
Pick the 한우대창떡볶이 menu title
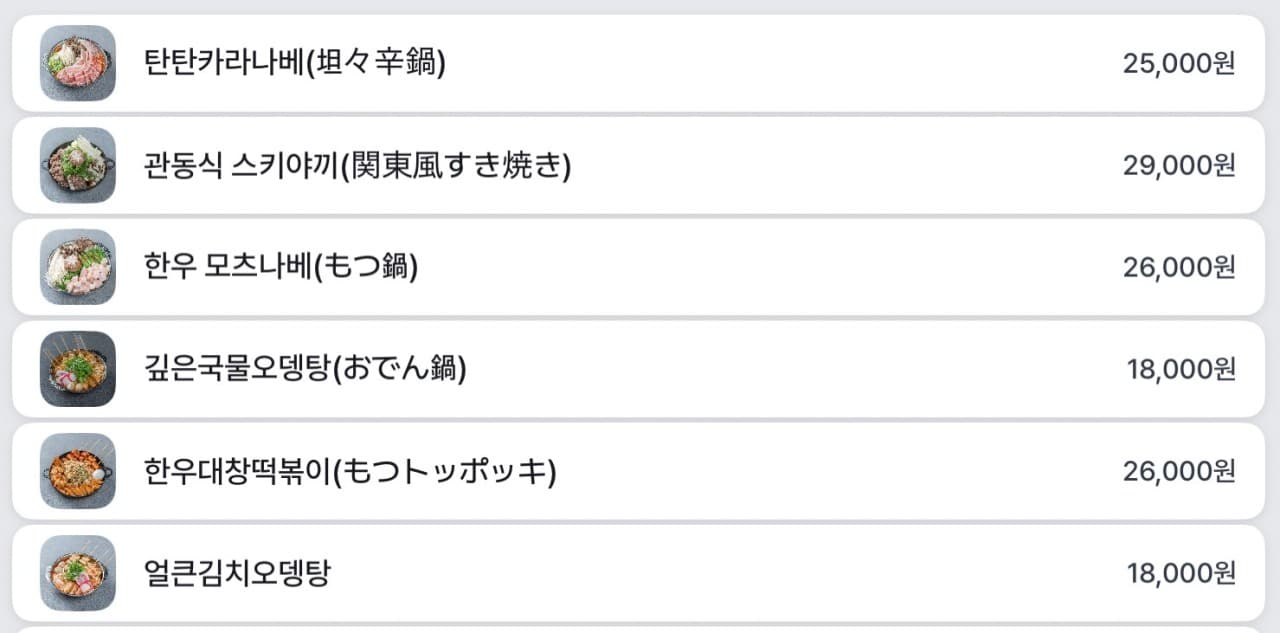[350, 471]
